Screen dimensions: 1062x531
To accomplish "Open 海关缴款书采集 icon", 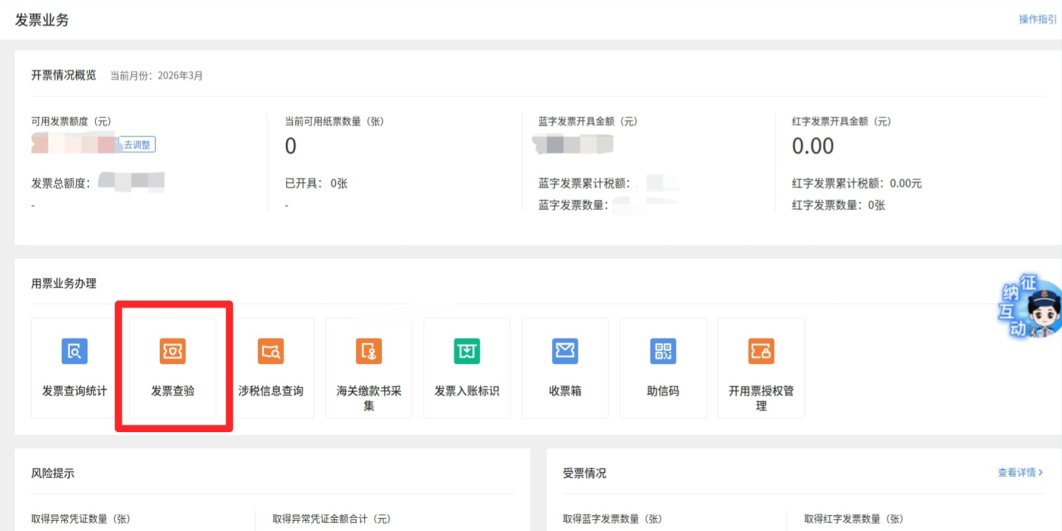I will (x=369, y=351).
